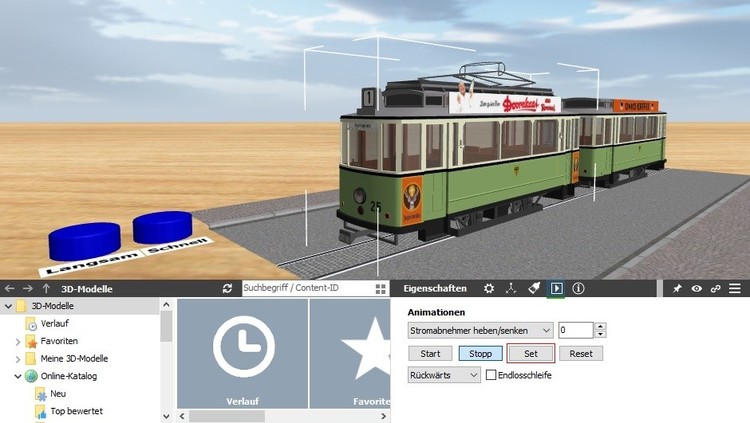This screenshot has width=750, height=423.
Task: Select Meine 3D-Modelle in the tree
Action: (x=74, y=358)
